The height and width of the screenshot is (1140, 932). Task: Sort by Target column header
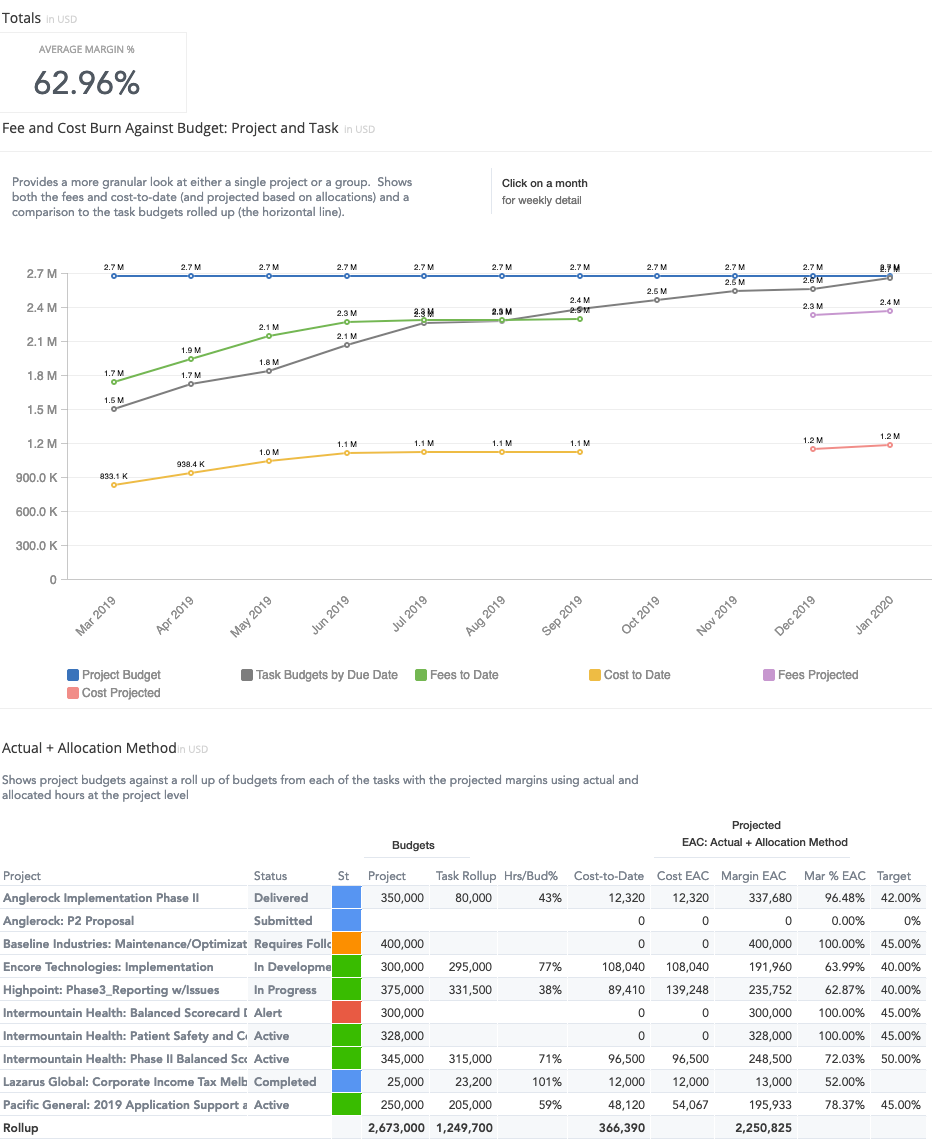tap(893, 876)
